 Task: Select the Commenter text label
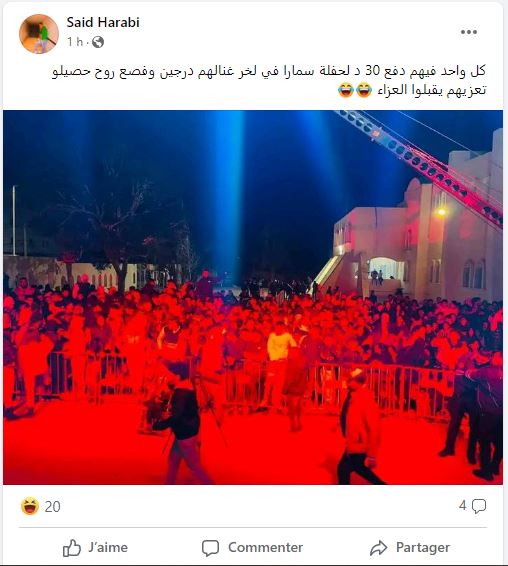[x=265, y=548]
